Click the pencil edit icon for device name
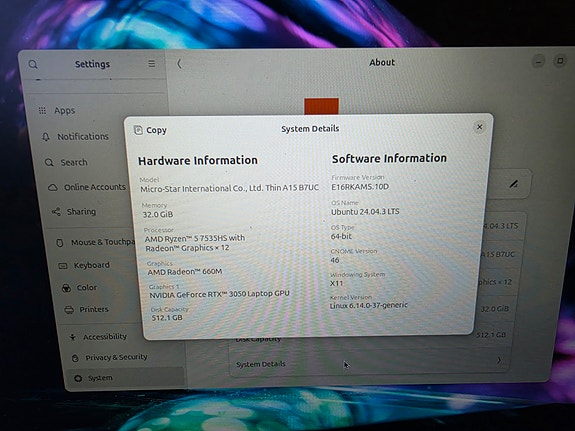The height and width of the screenshot is (431, 575). point(514,184)
